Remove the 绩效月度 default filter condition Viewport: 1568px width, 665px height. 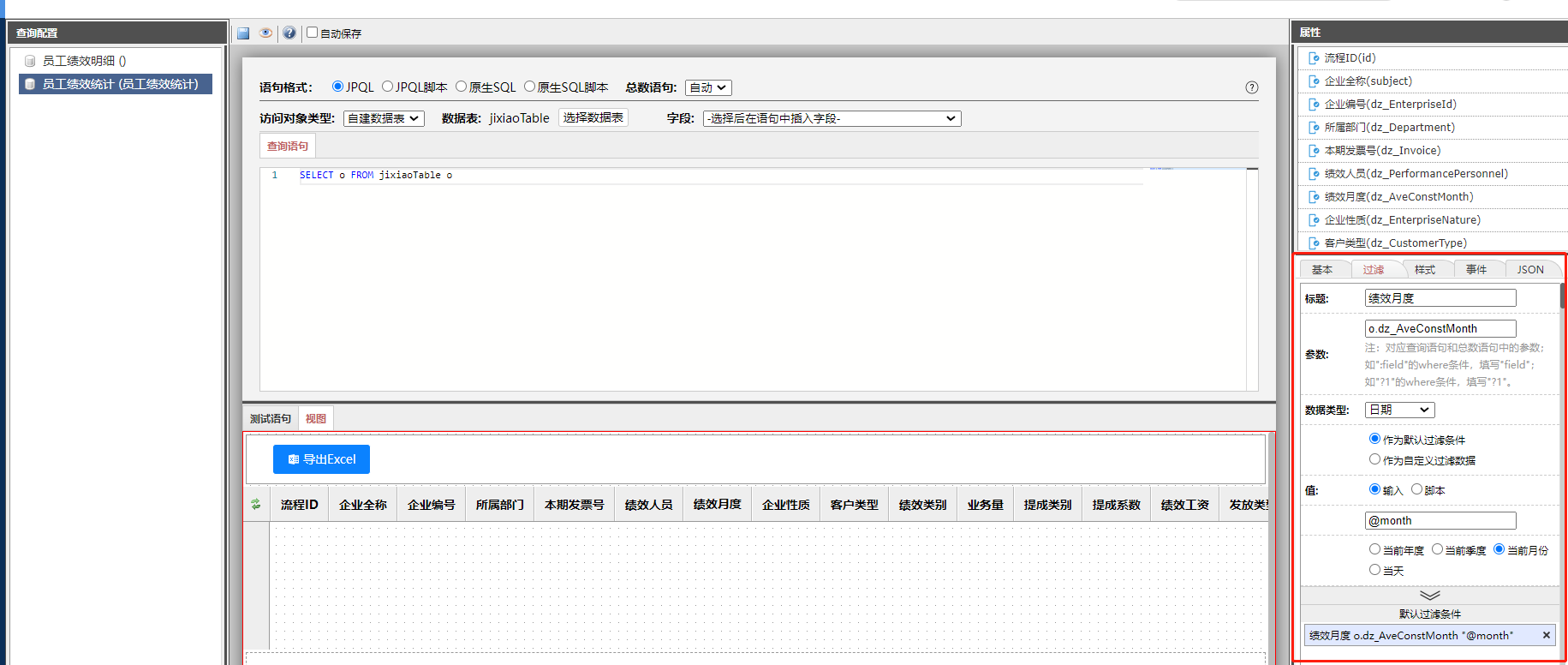(x=1547, y=635)
